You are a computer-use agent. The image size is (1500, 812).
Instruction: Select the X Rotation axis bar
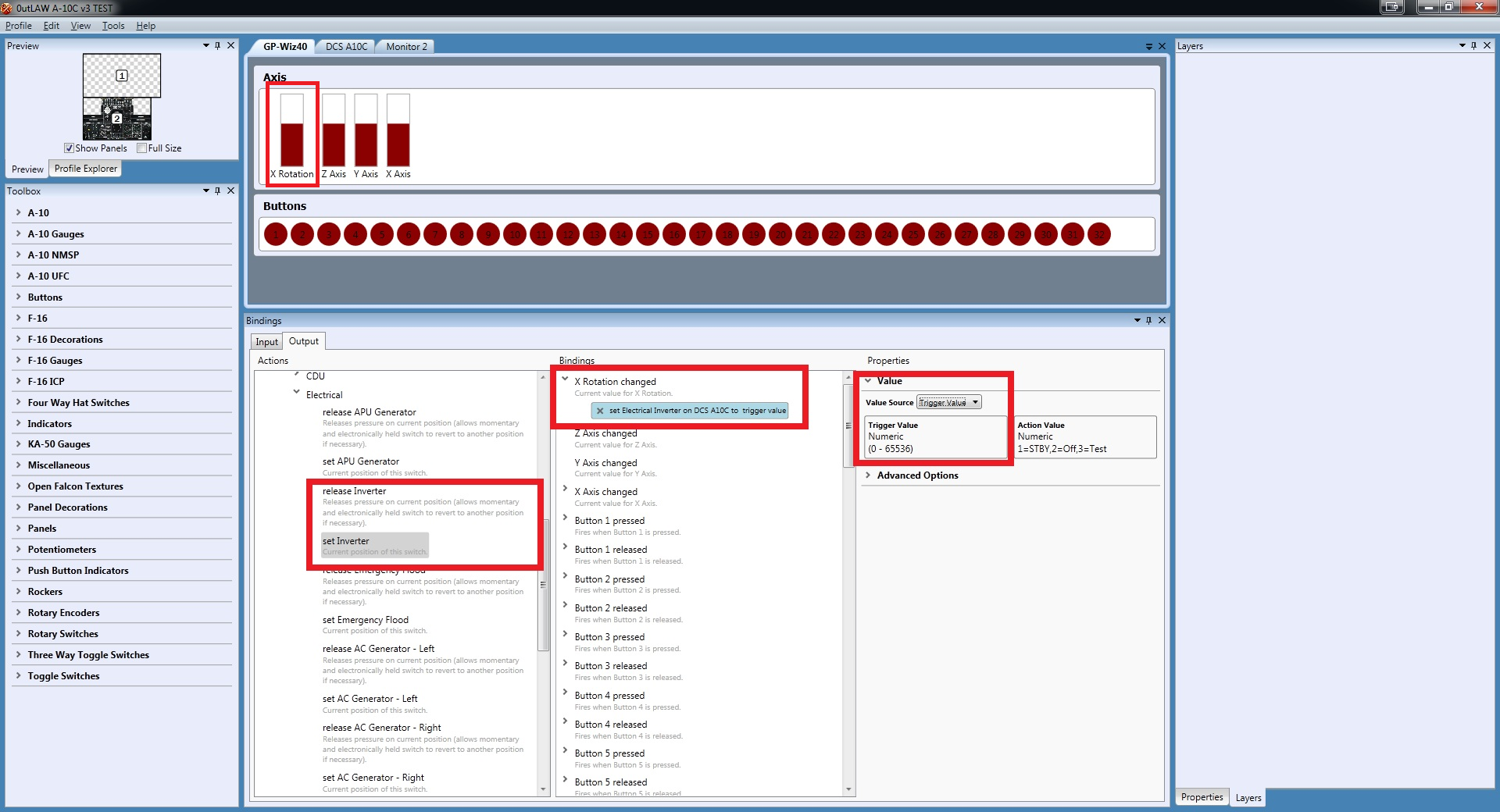click(292, 130)
